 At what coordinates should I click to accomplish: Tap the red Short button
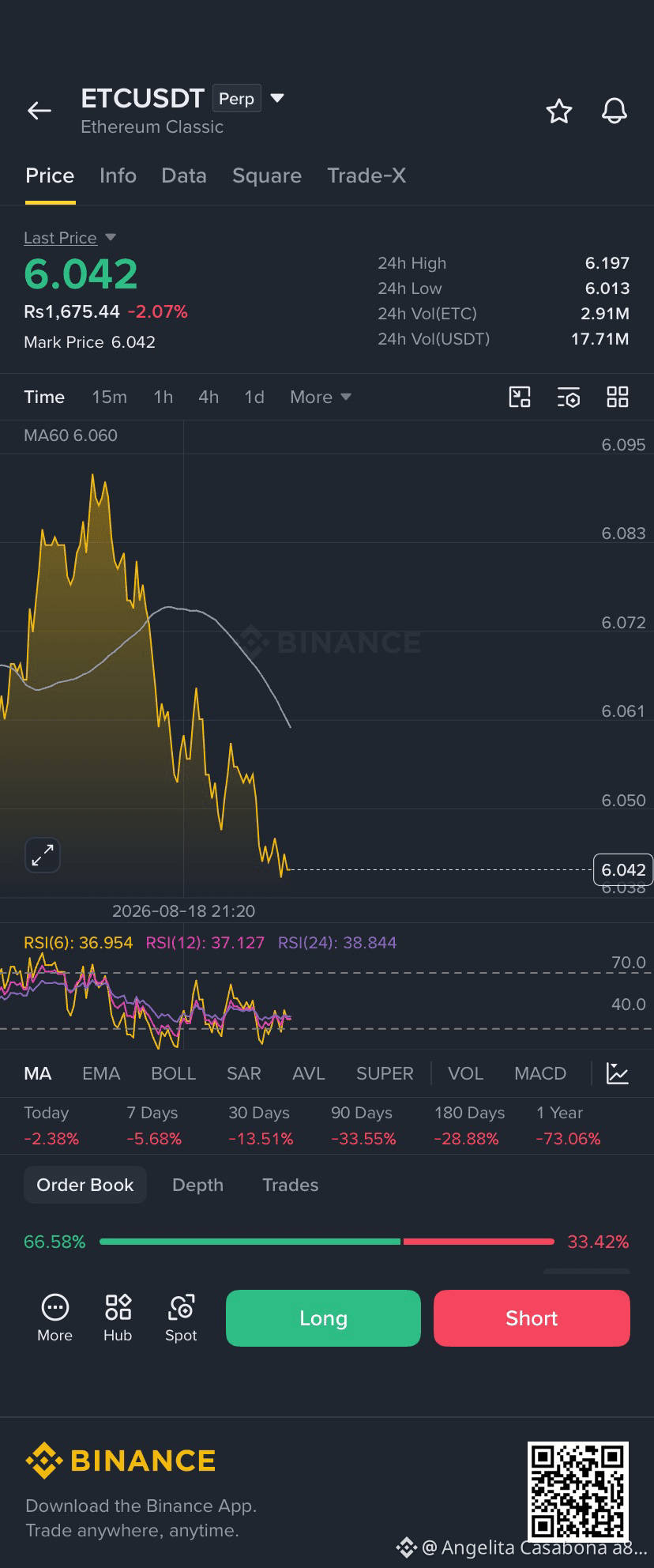pos(532,1317)
